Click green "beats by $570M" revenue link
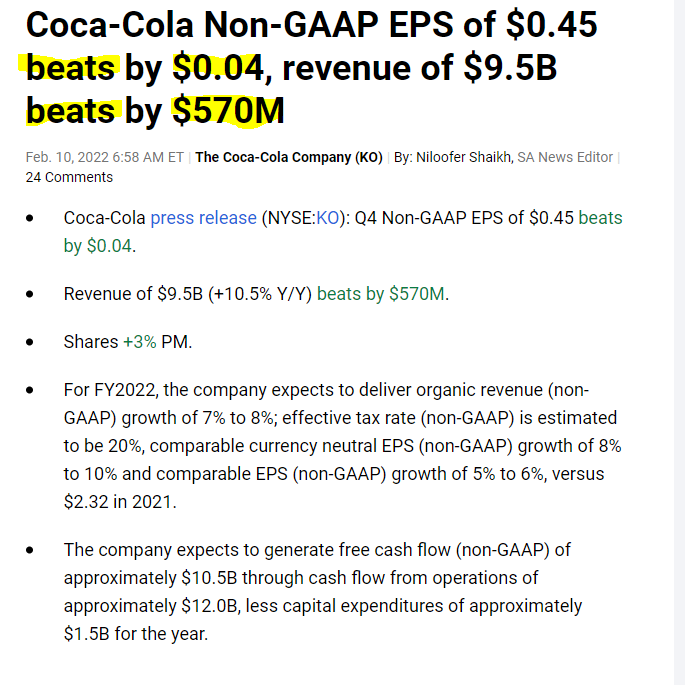 381,294
